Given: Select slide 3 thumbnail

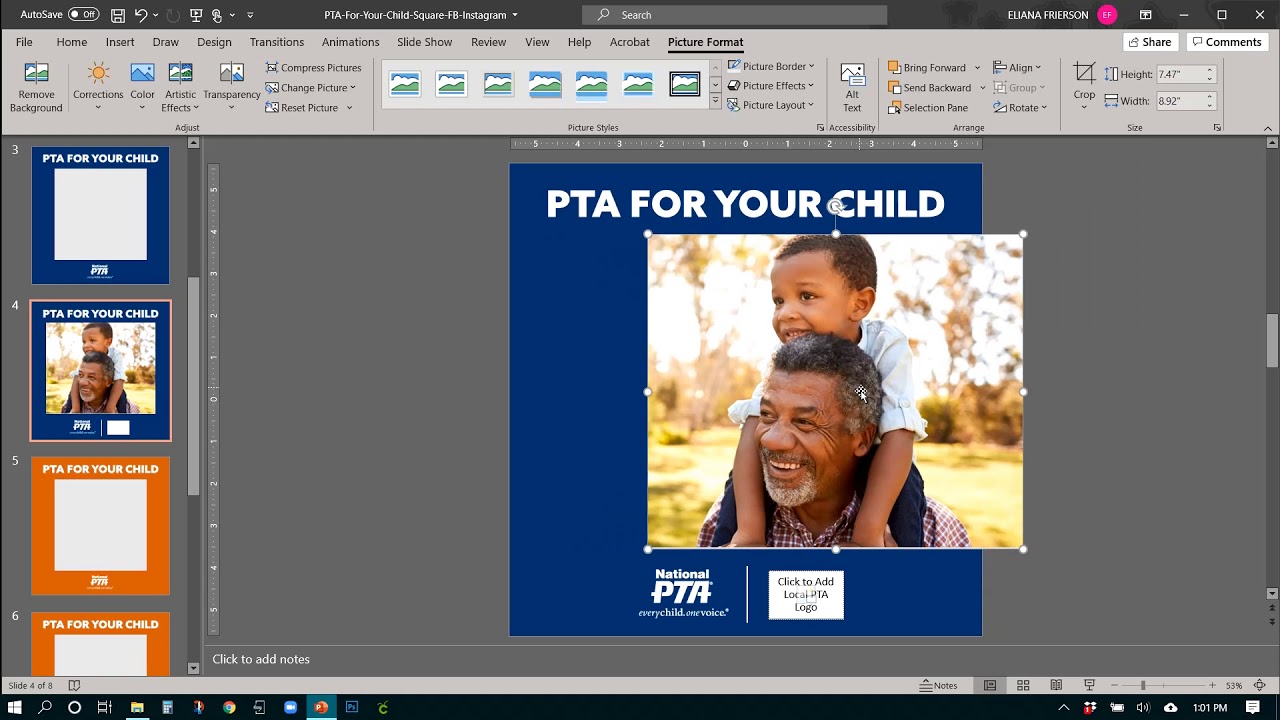Looking at the screenshot, I should point(100,215).
